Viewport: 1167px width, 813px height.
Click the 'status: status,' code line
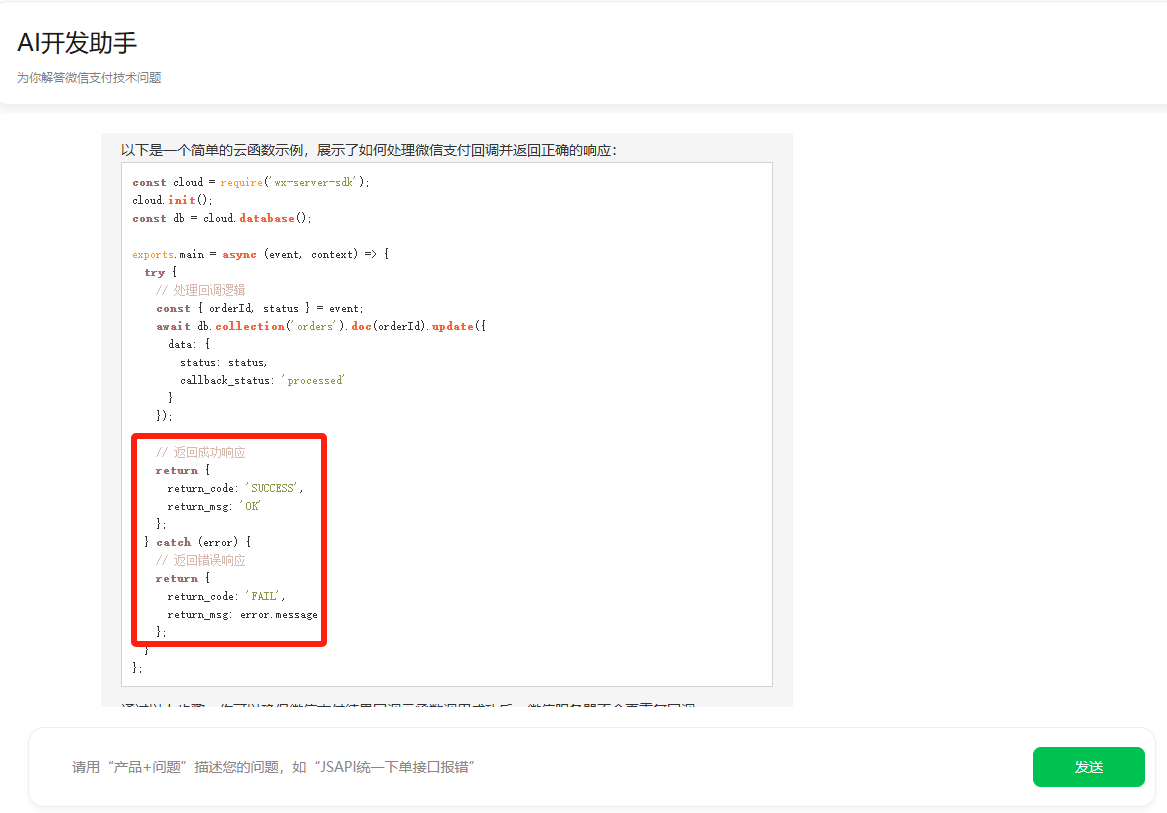coord(223,363)
